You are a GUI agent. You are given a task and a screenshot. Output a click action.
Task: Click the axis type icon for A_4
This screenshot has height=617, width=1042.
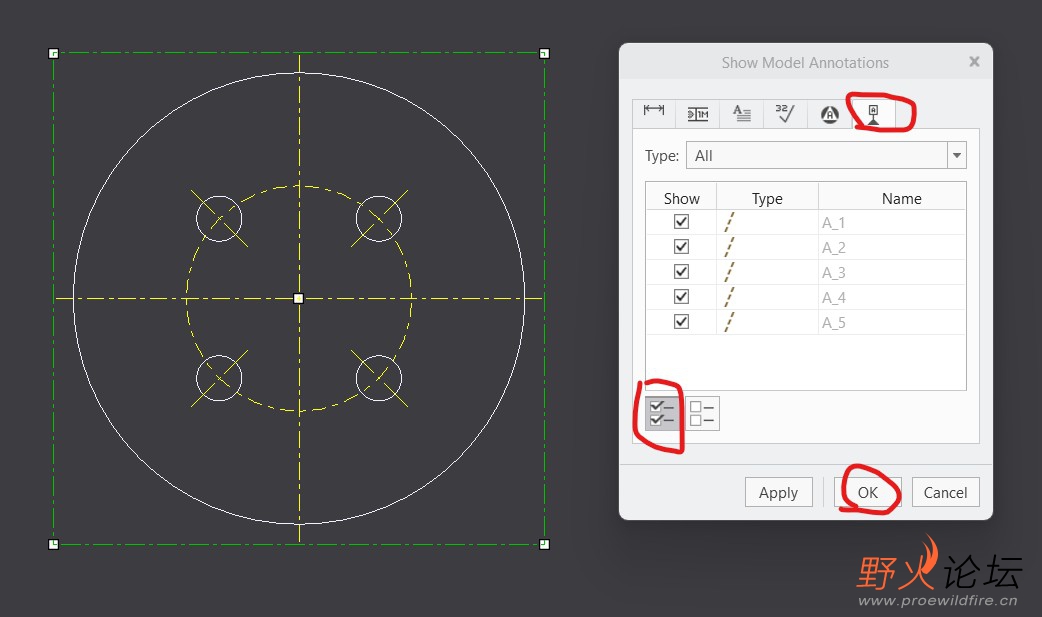729,297
